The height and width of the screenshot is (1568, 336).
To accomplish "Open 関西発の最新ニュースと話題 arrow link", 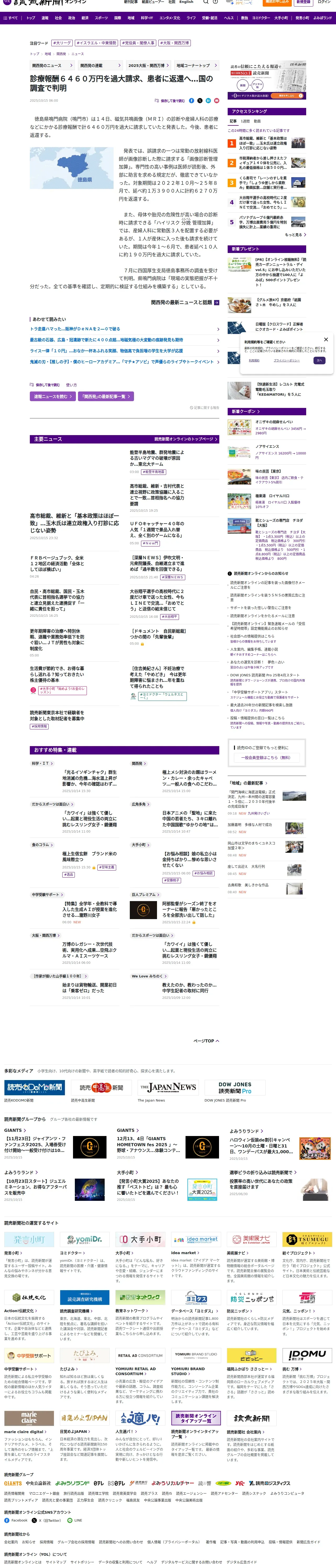I will click(x=185, y=303).
